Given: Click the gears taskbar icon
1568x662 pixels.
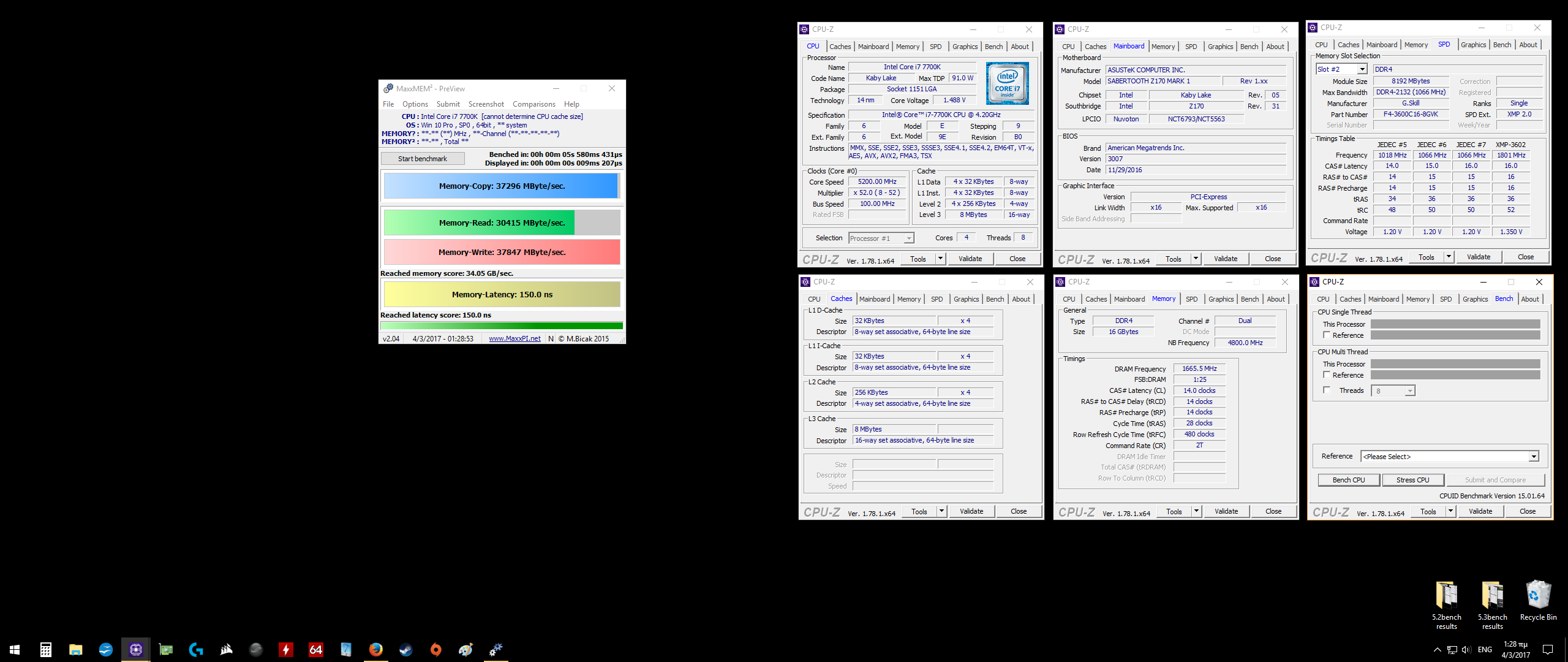Looking at the screenshot, I should click(496, 650).
